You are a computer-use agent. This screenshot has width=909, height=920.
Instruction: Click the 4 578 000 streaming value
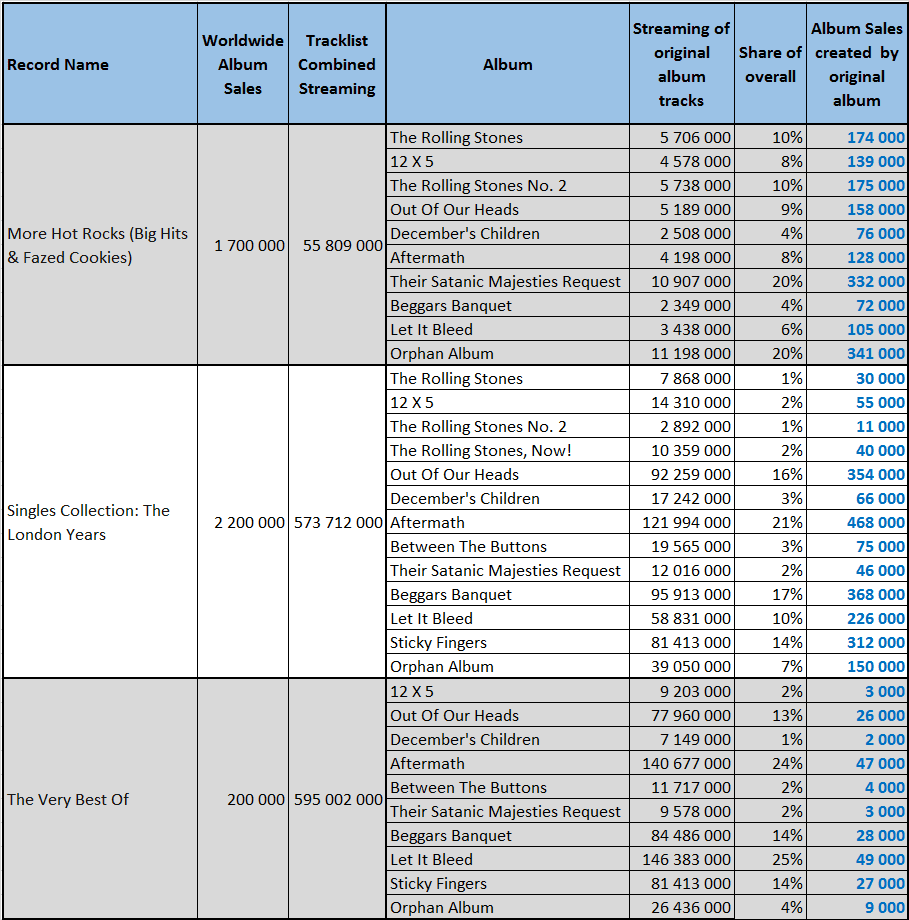(695, 161)
